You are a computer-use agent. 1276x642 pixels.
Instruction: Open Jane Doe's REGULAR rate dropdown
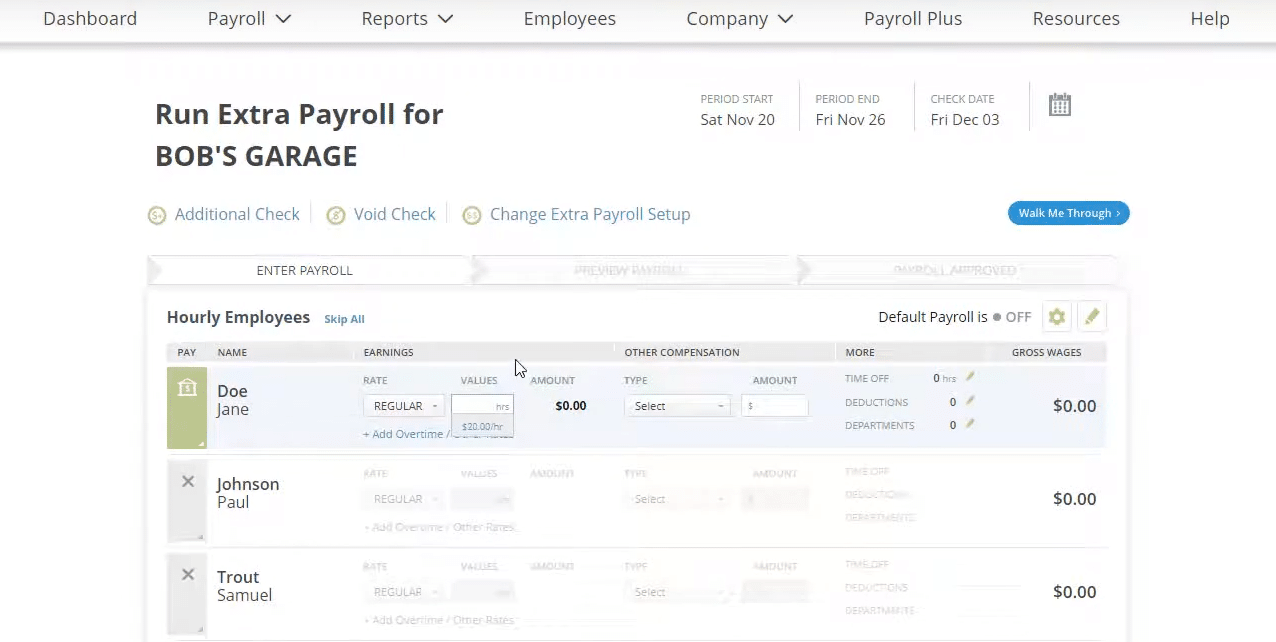404,406
